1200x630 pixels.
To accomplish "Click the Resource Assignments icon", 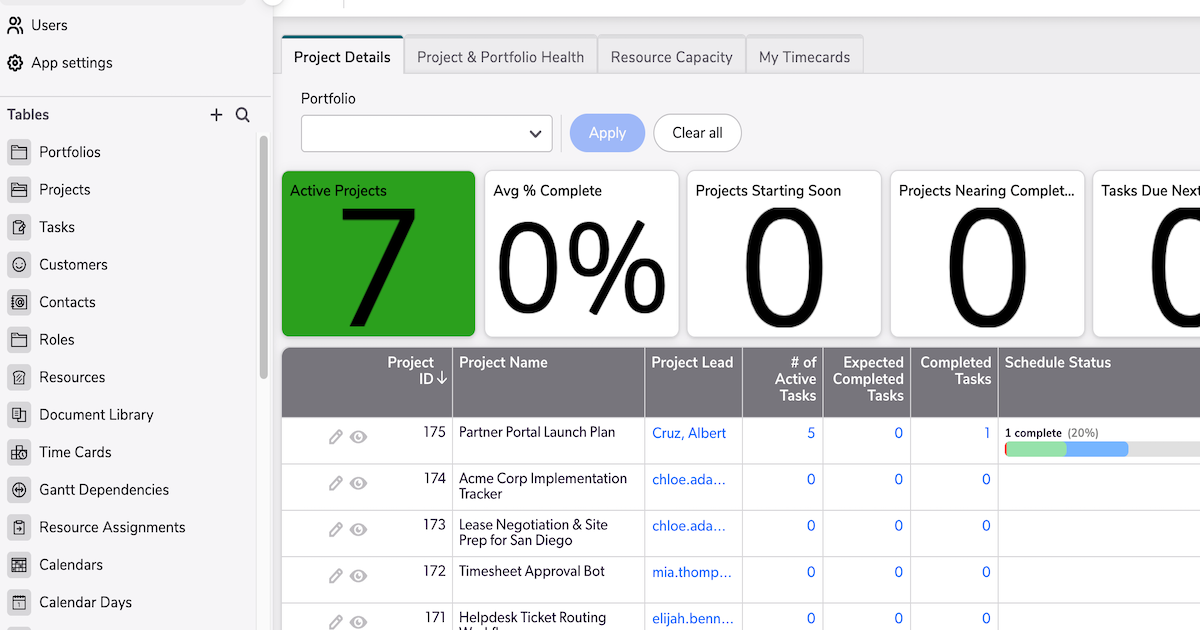I will click(x=19, y=527).
